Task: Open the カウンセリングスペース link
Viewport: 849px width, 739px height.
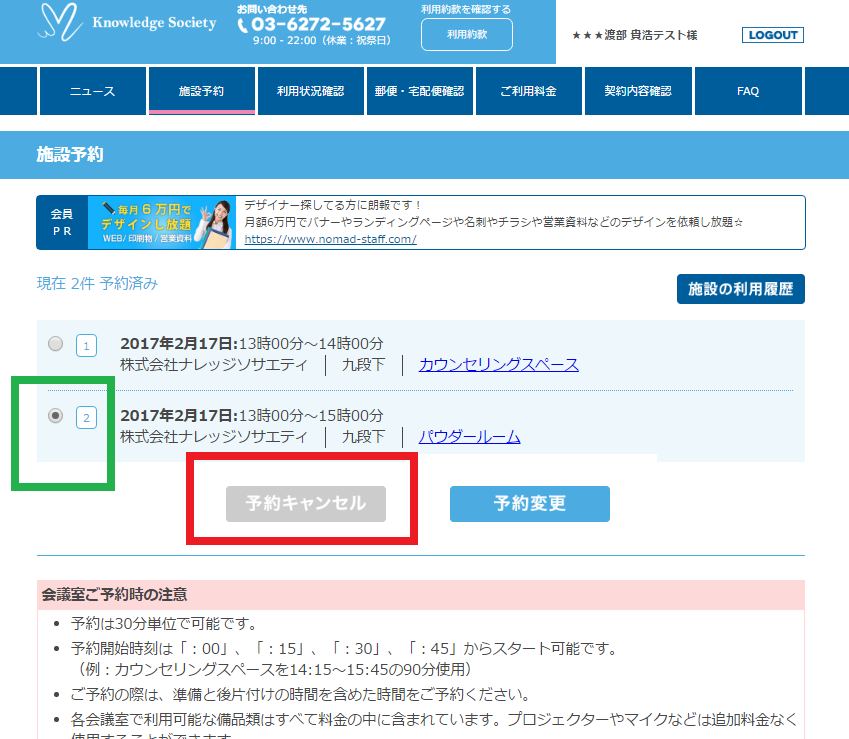Action: 498,365
